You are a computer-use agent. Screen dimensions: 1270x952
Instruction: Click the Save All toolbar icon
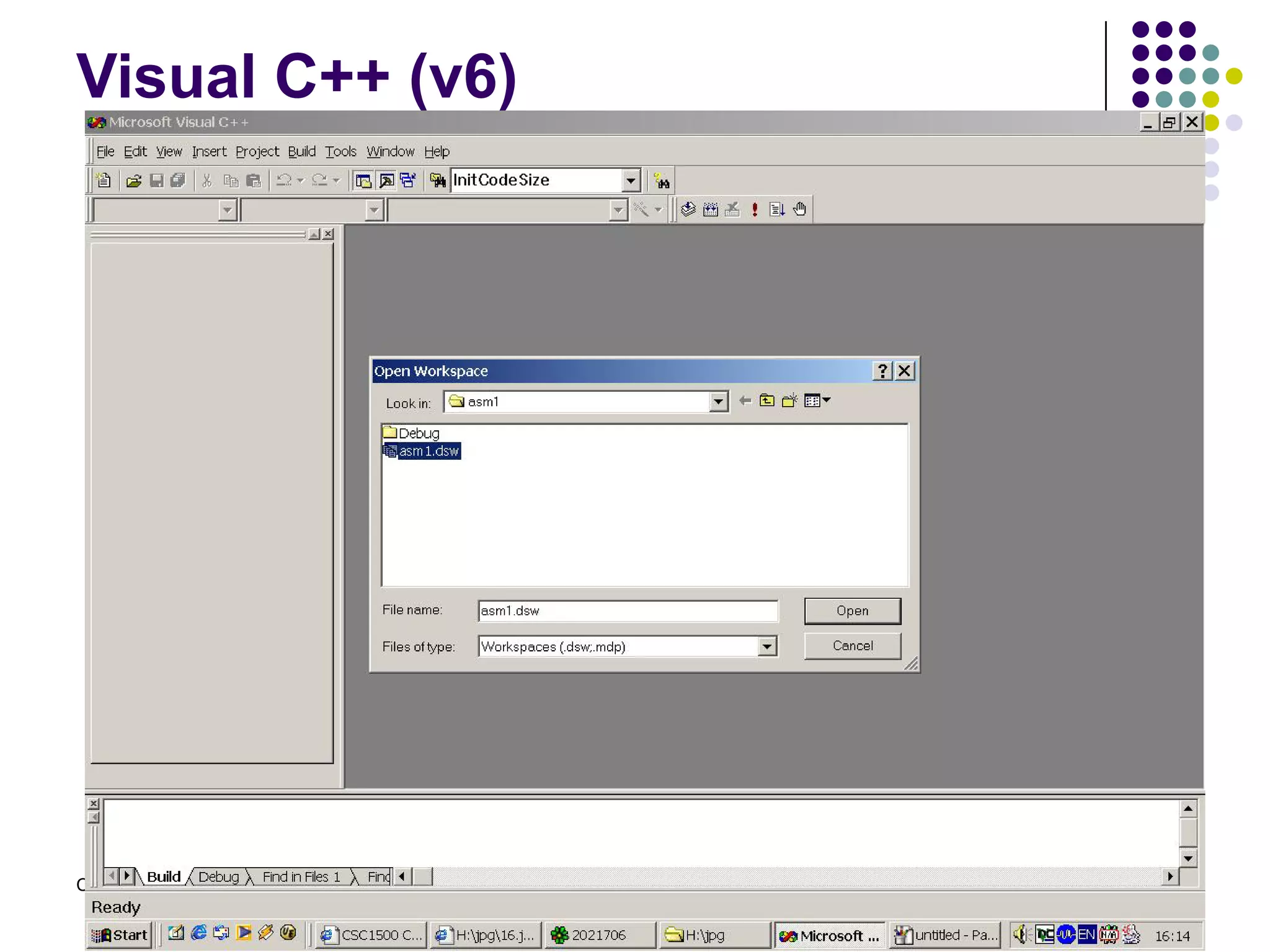pos(178,180)
